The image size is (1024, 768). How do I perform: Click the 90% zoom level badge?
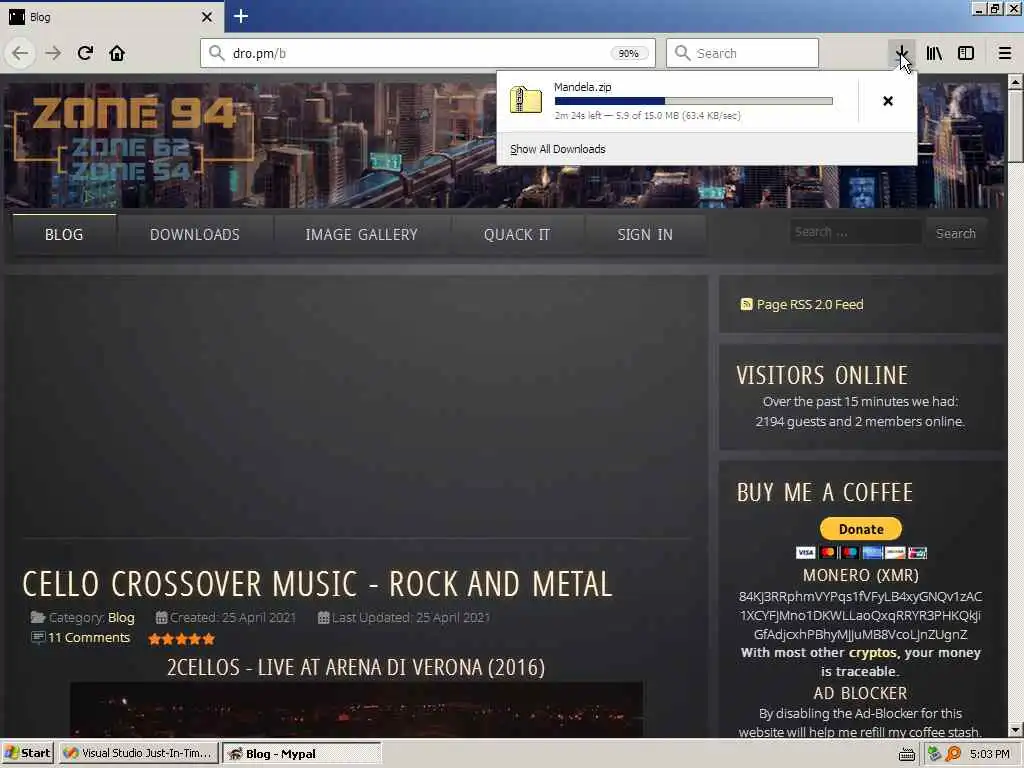coord(628,54)
